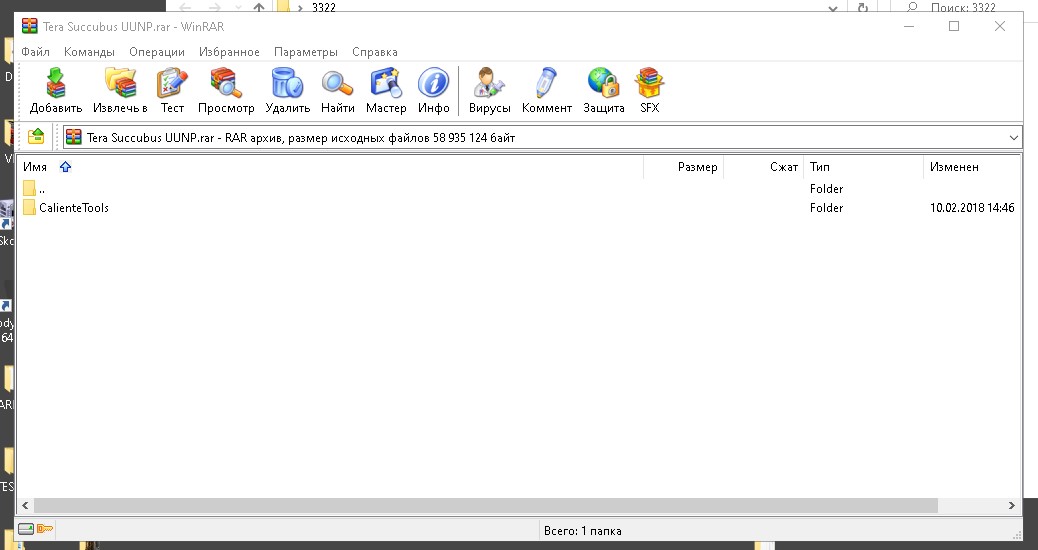Open the Команды menu
Image resolution: width=1038 pixels, height=550 pixels.
(x=89, y=52)
